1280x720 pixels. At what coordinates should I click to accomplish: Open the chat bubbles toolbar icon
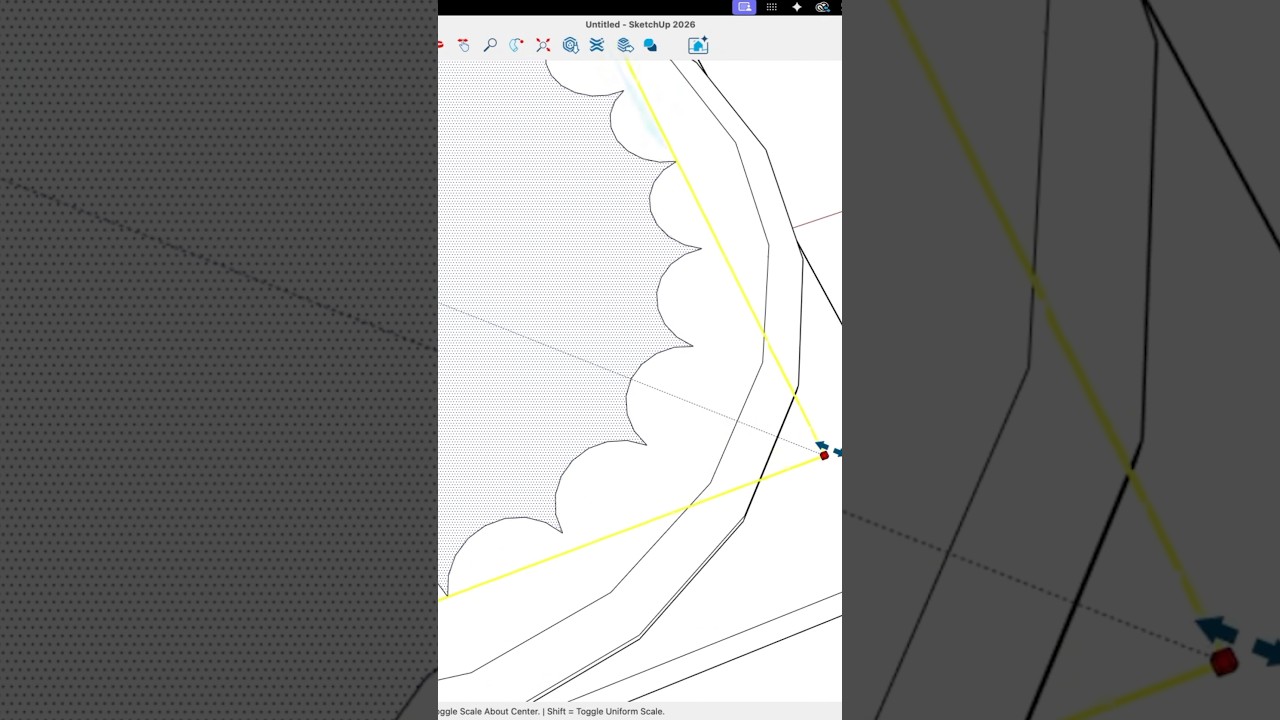[651, 45]
